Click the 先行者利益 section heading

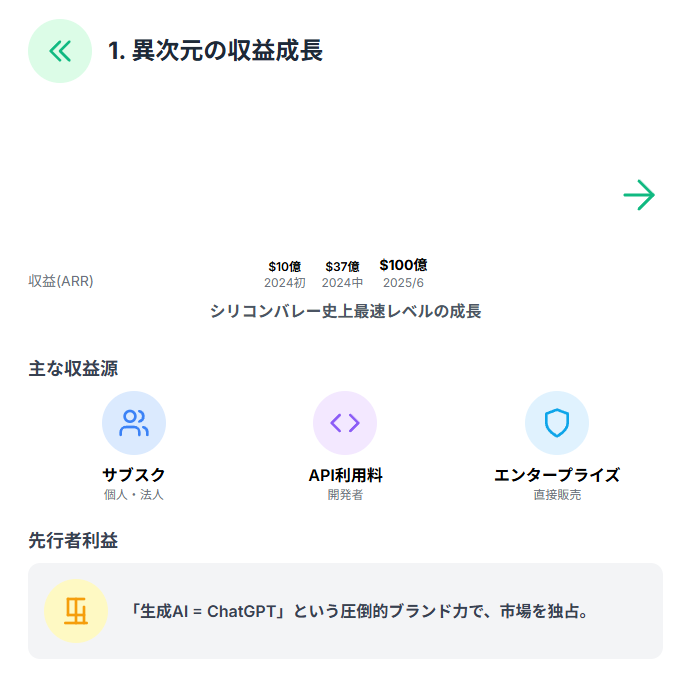73,541
